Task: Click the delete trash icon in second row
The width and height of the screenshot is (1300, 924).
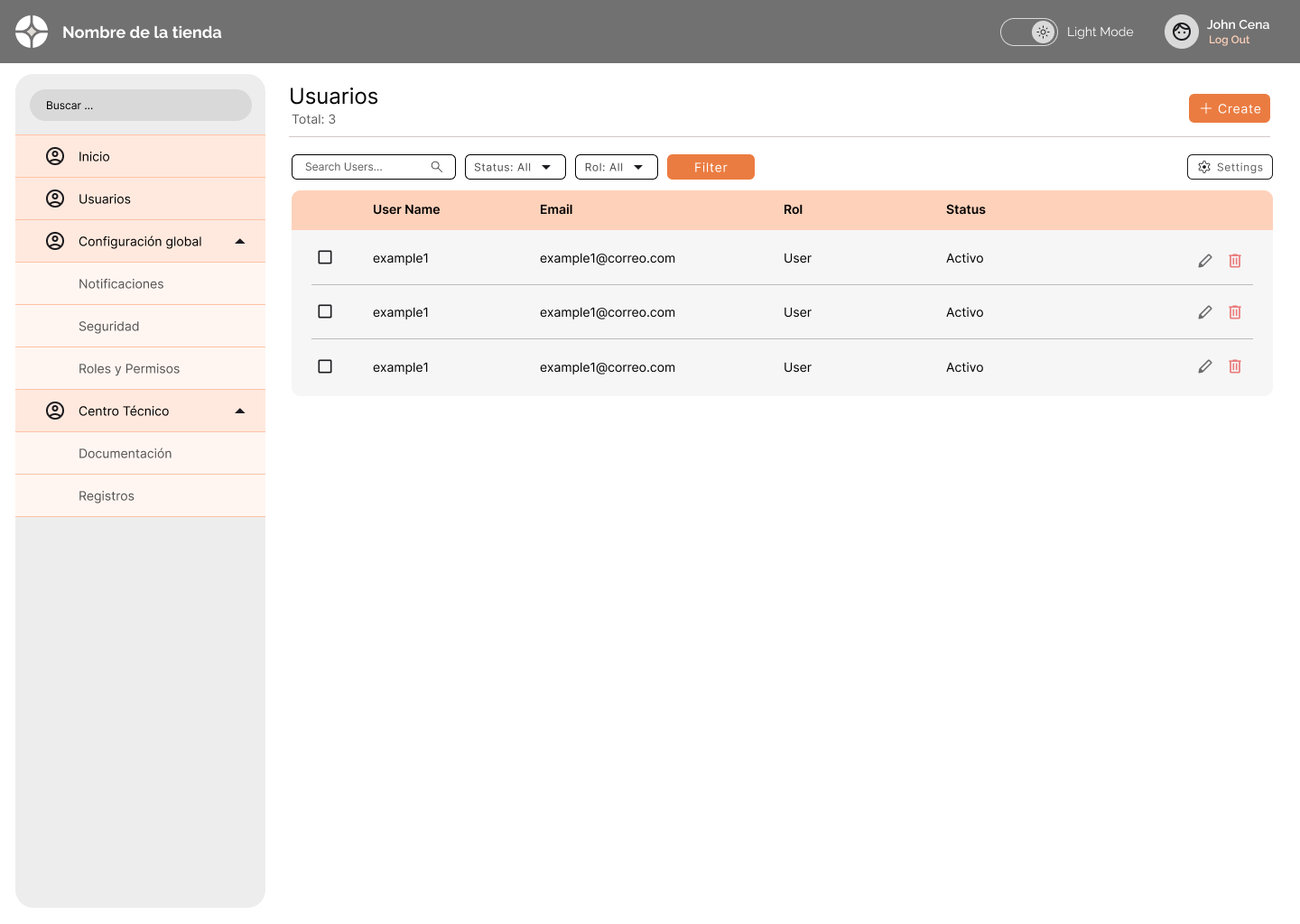Action: (x=1234, y=312)
